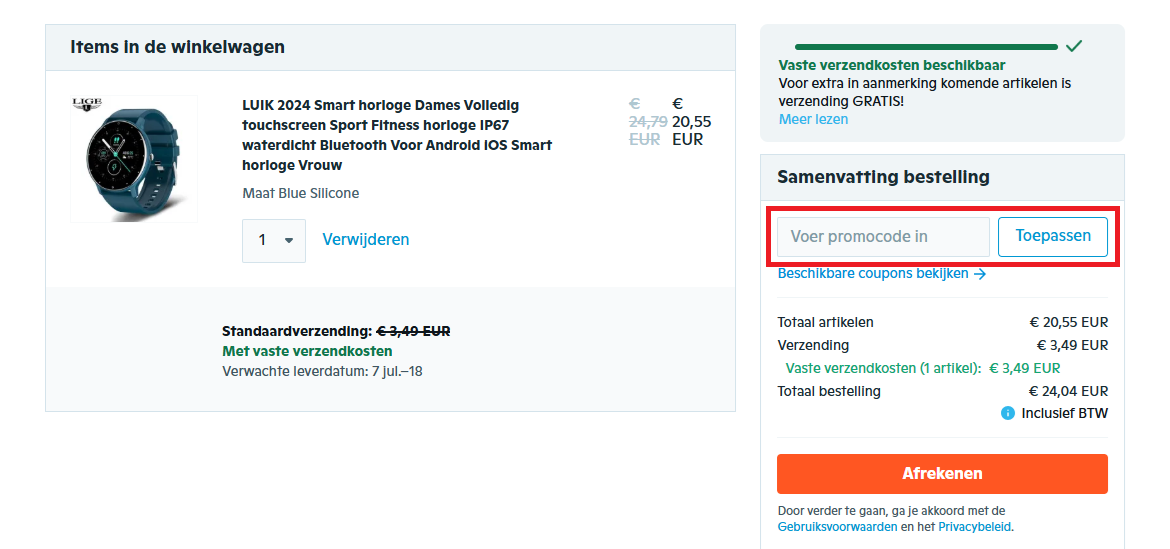The height and width of the screenshot is (549, 1170).
Task: View Beschikbare coupons bekijken
Action: [872, 273]
